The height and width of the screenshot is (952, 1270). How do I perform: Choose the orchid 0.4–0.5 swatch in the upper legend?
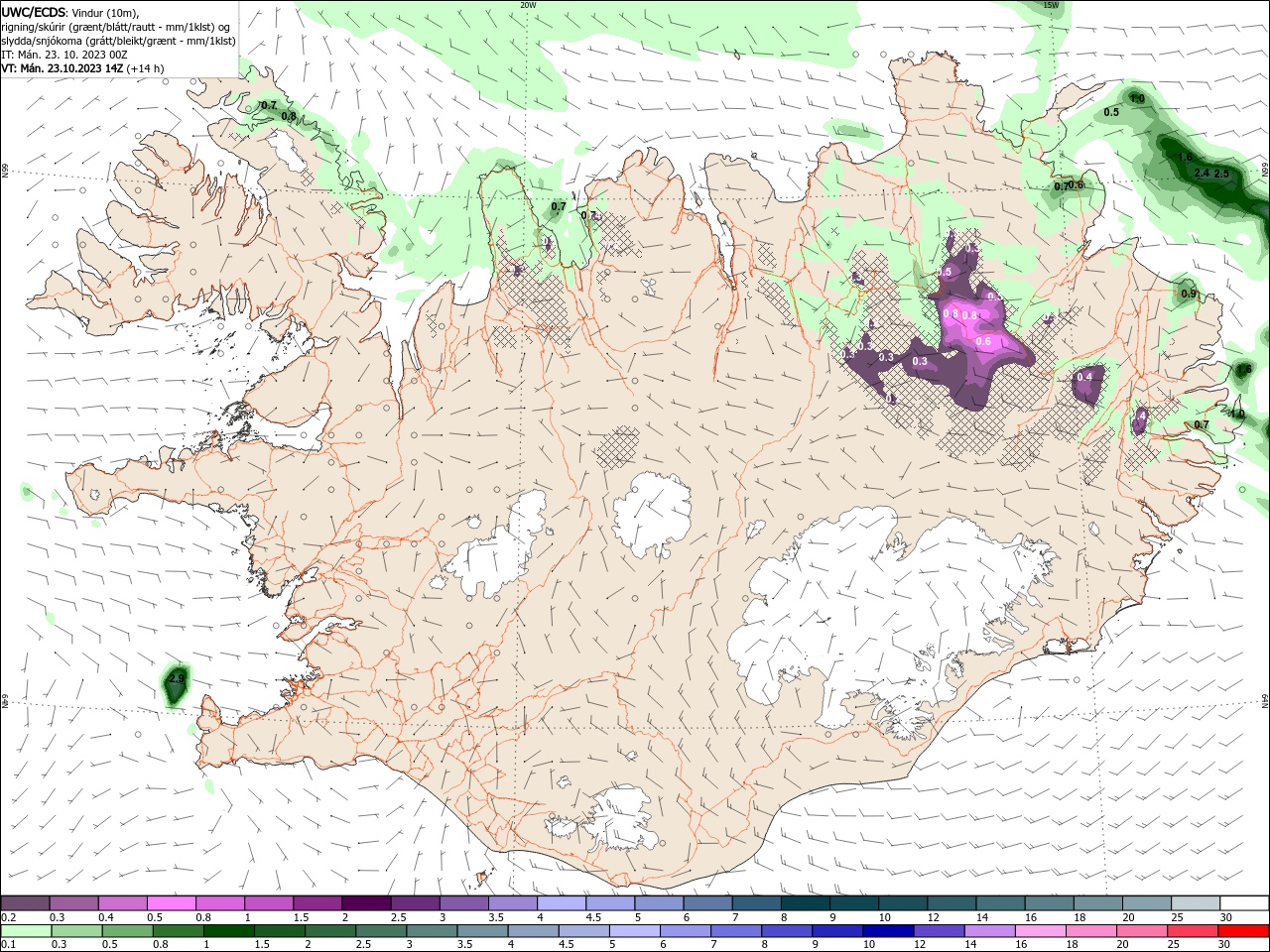(x=122, y=903)
